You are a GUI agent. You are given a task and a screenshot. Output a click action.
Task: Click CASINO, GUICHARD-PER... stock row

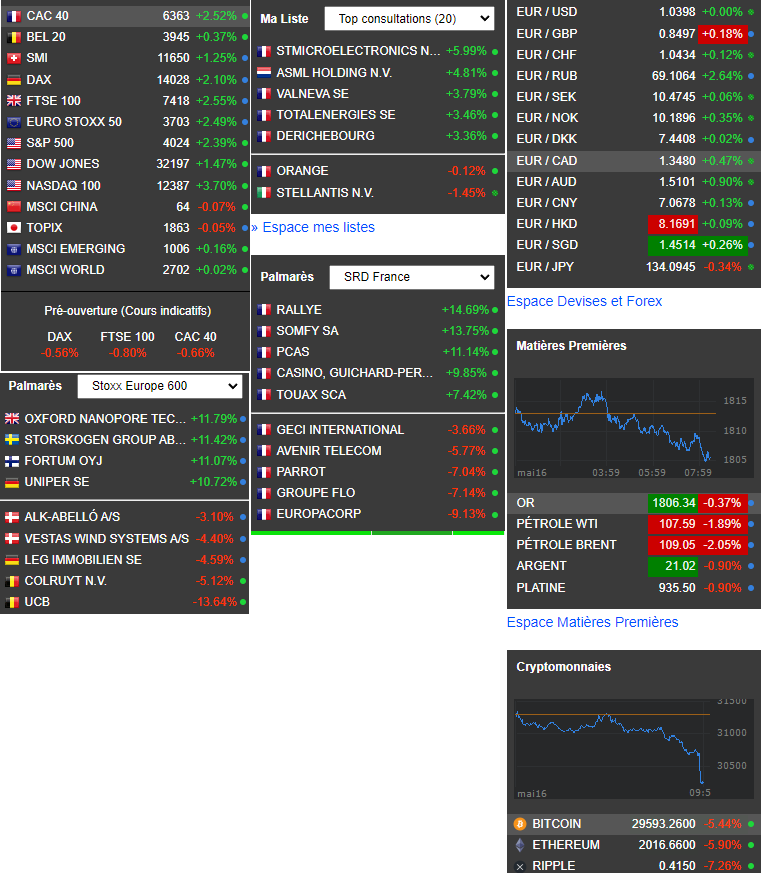(378, 373)
